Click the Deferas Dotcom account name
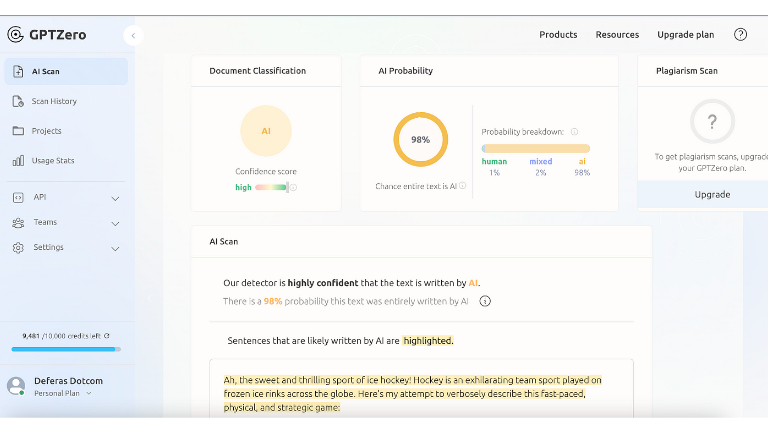This screenshot has width=768, height=432. pos(69,381)
